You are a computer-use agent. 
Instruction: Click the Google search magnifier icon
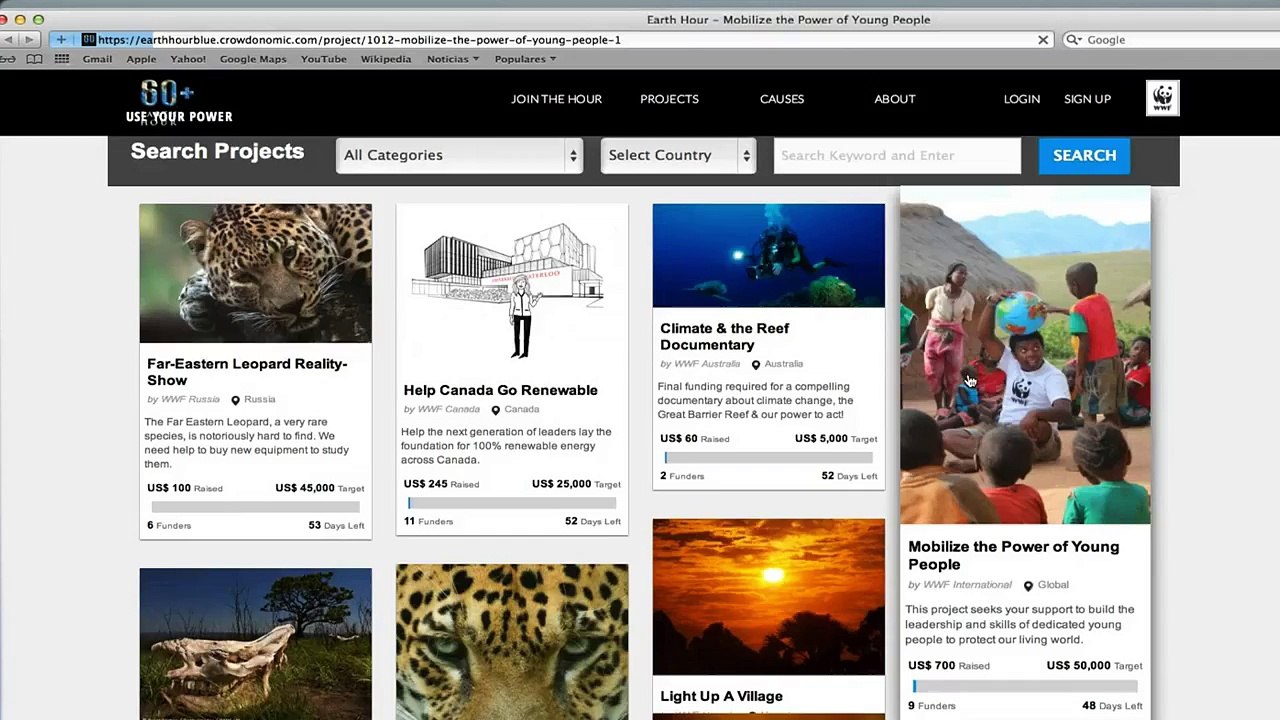[1073, 40]
